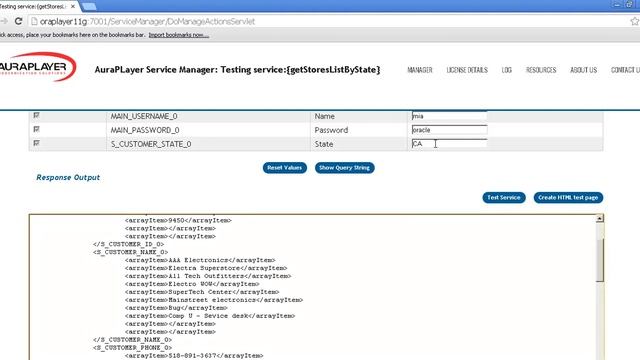Click the browser address bar
640x360 pixels.
coord(331,21)
